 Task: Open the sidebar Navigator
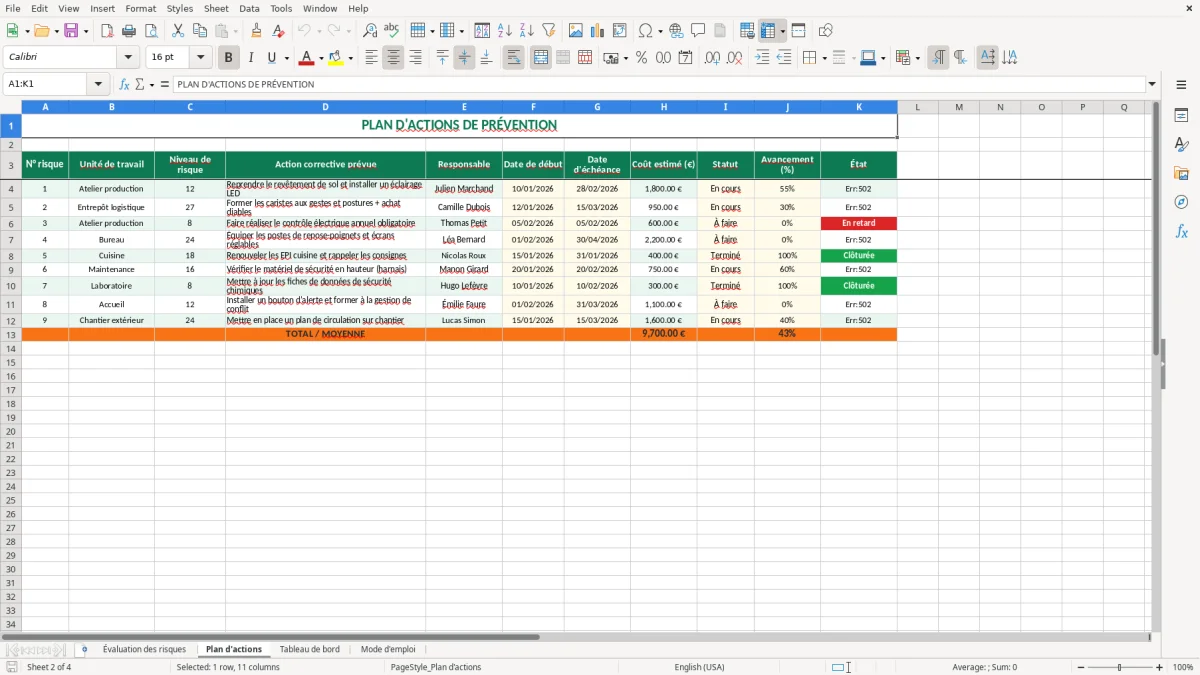(1181, 202)
